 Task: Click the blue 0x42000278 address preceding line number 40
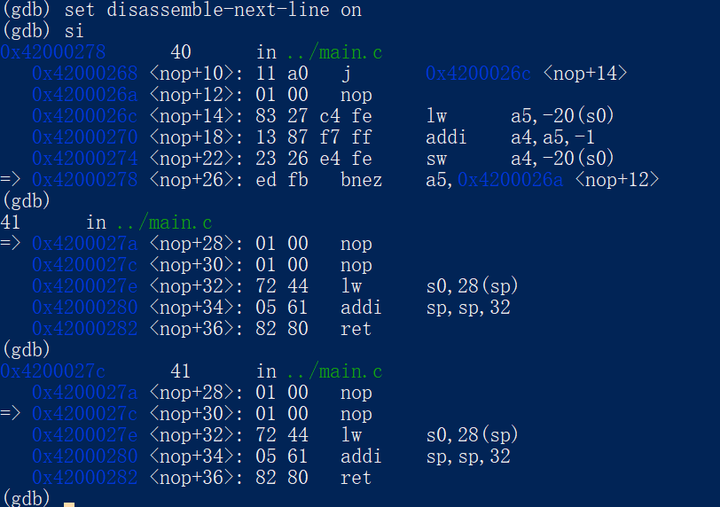coord(53,52)
